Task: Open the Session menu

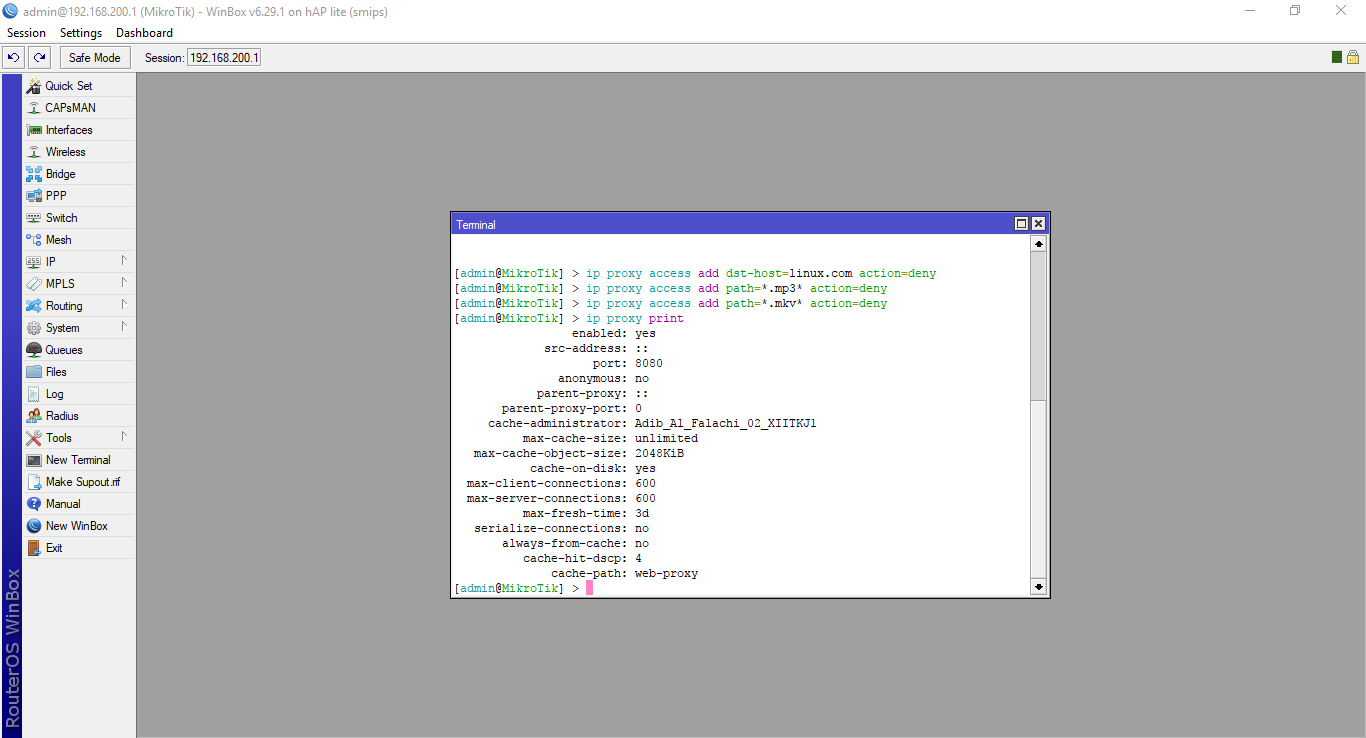Action: point(27,33)
